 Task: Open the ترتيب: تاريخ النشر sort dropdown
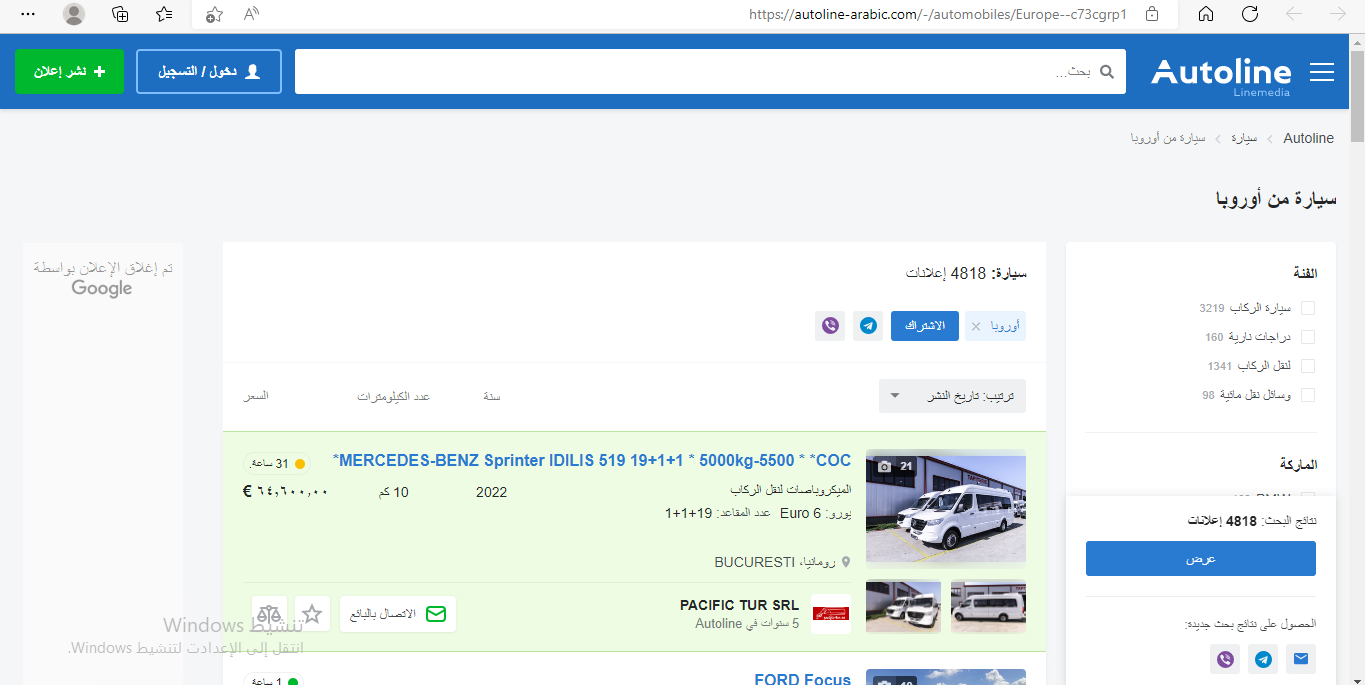pos(952,395)
